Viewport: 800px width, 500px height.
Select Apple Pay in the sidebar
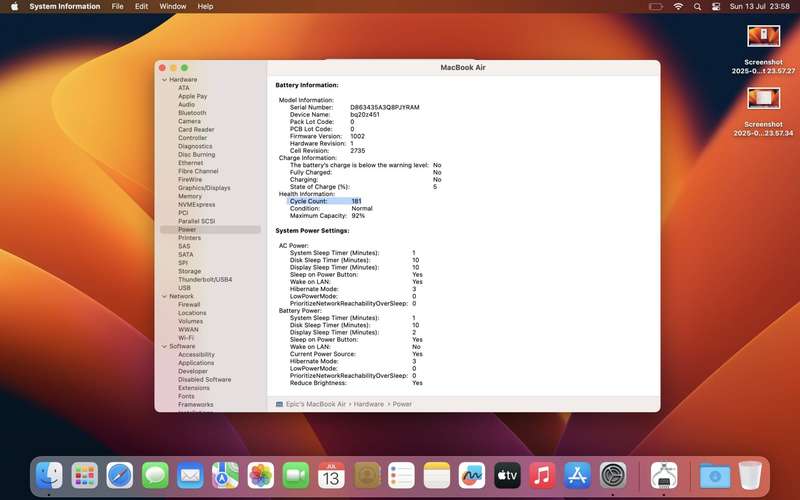[x=192, y=96]
